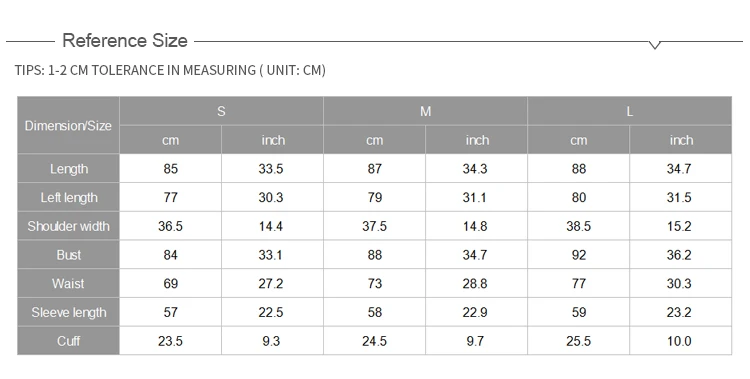
Task: Click the Cuff row label
Action: 68,341
